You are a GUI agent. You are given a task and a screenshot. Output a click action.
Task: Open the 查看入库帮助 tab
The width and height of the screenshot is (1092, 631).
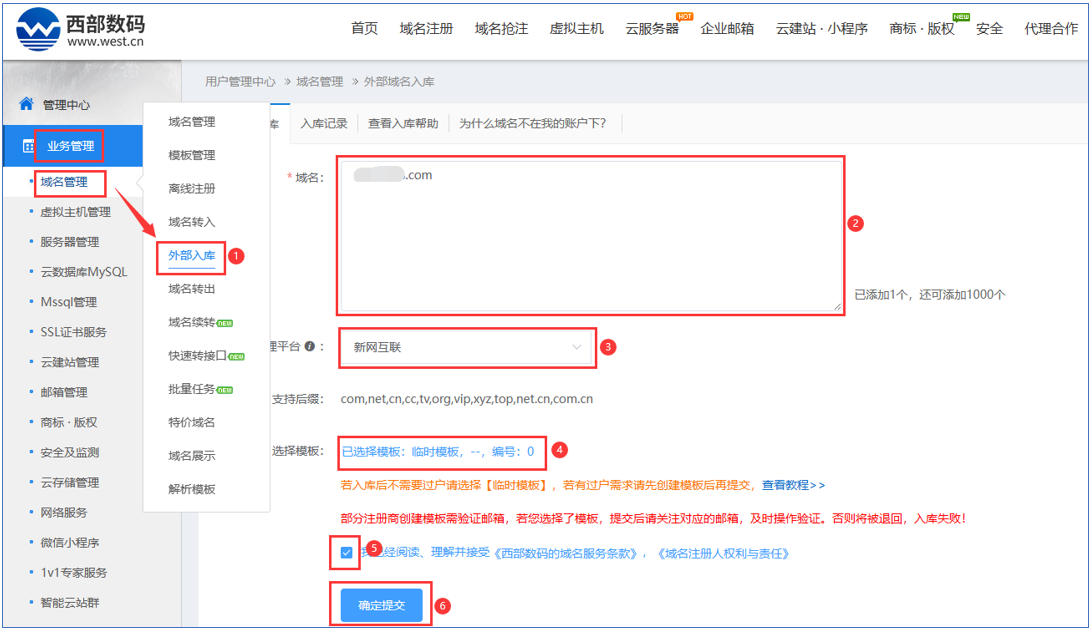(x=402, y=124)
